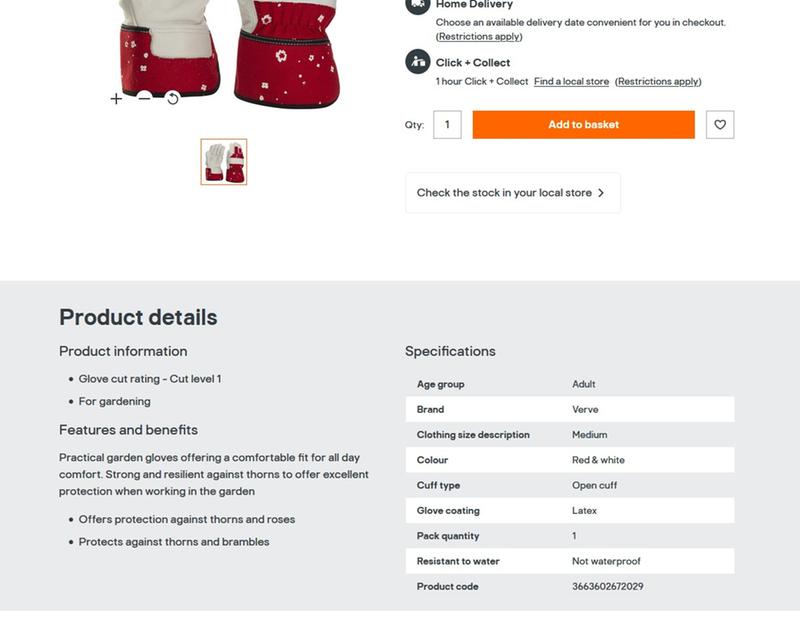Add gloves to wishlist with heart icon

(x=720, y=125)
